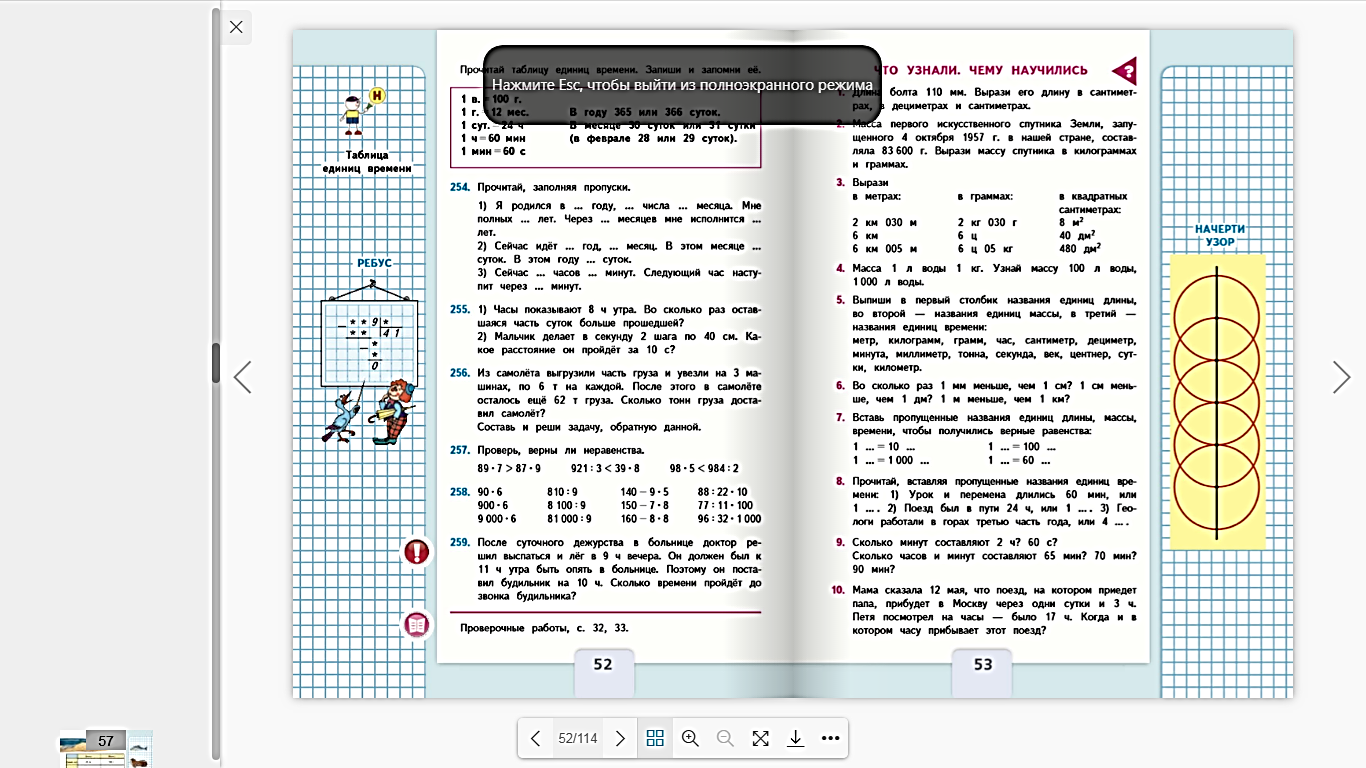Toggle the page thumbnails grid view

coord(655,739)
